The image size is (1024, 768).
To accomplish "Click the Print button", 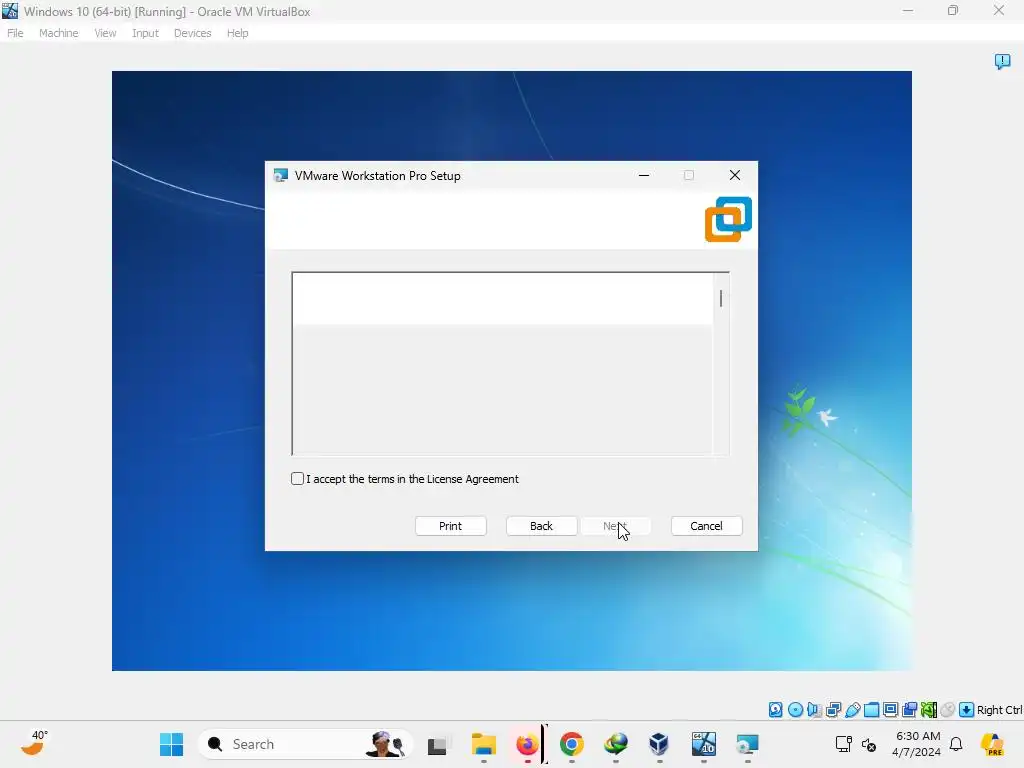I will (x=451, y=526).
